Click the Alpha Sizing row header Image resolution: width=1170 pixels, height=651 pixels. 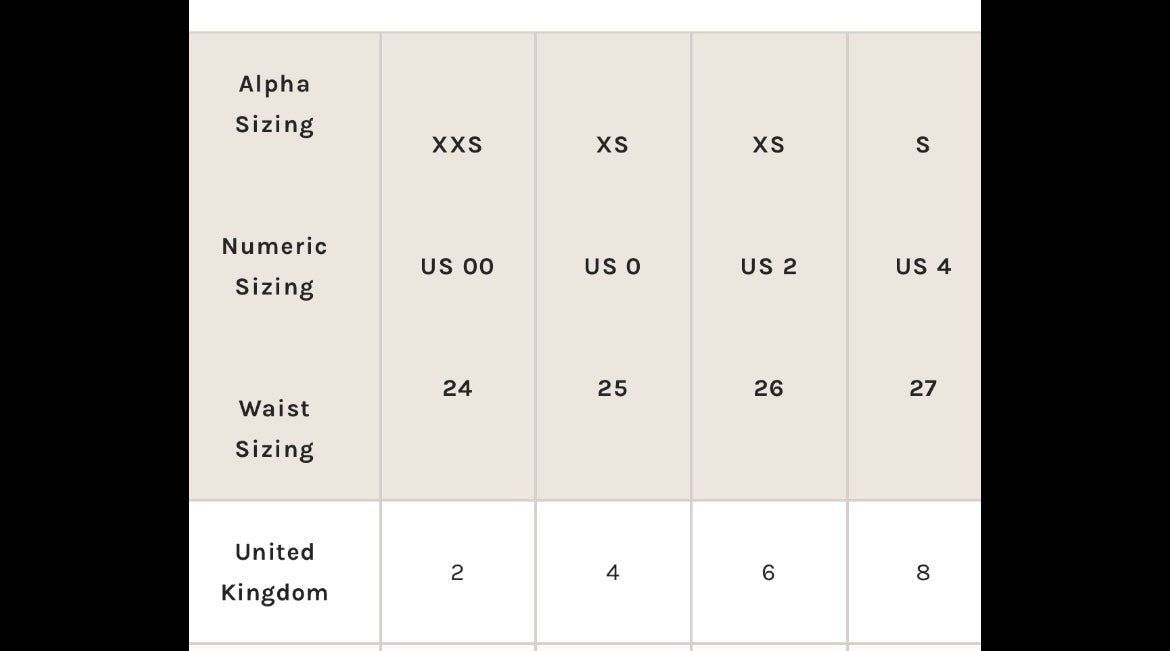coord(274,104)
